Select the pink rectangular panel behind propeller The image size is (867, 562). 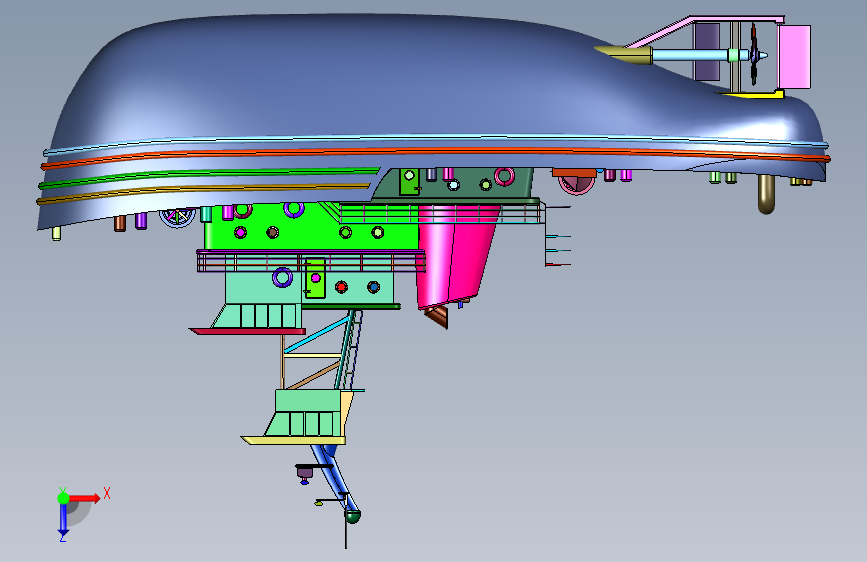click(x=794, y=56)
